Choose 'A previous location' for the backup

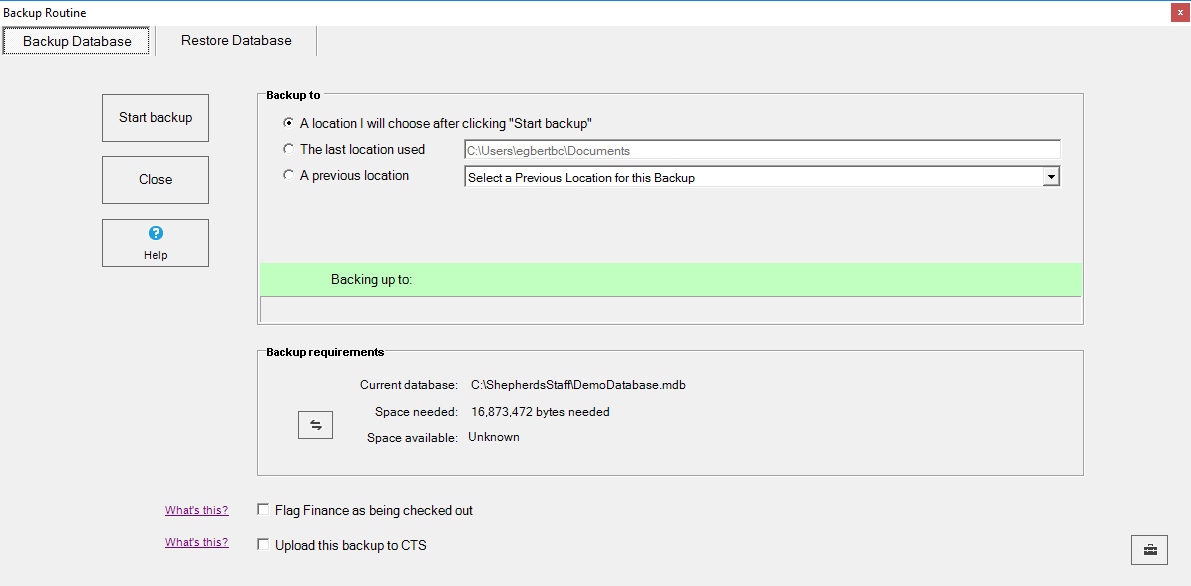coord(288,175)
